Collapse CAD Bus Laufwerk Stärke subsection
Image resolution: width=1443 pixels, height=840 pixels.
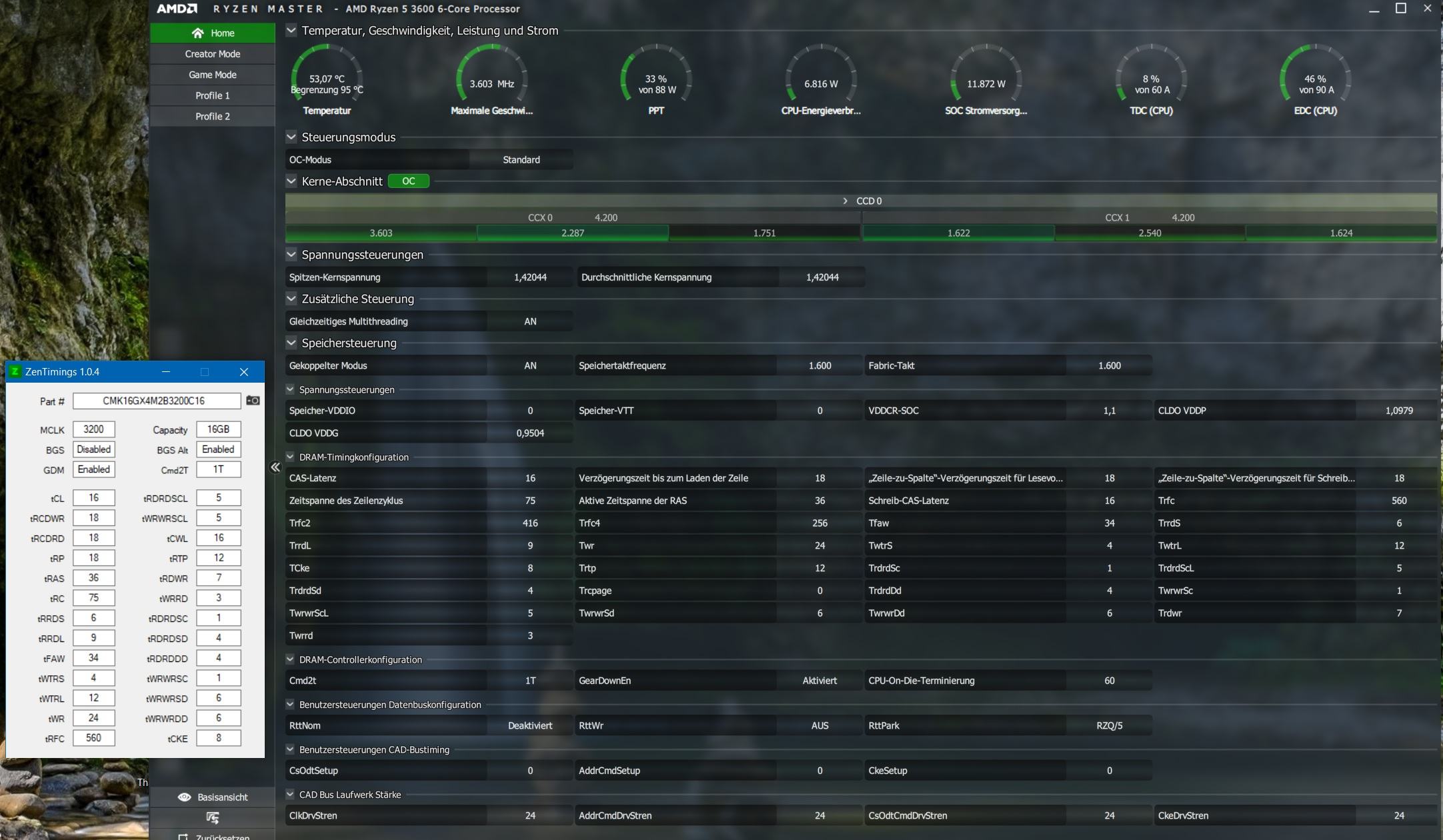(x=290, y=794)
